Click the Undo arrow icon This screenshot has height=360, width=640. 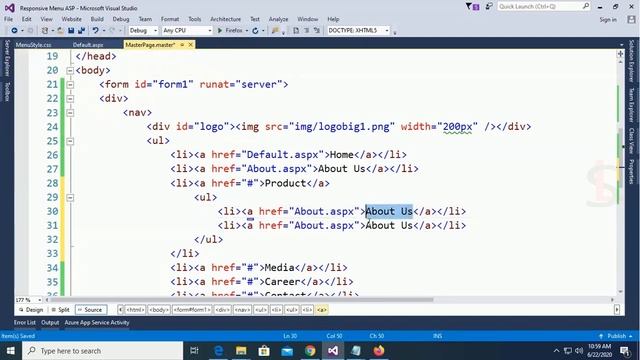[x=96, y=31]
